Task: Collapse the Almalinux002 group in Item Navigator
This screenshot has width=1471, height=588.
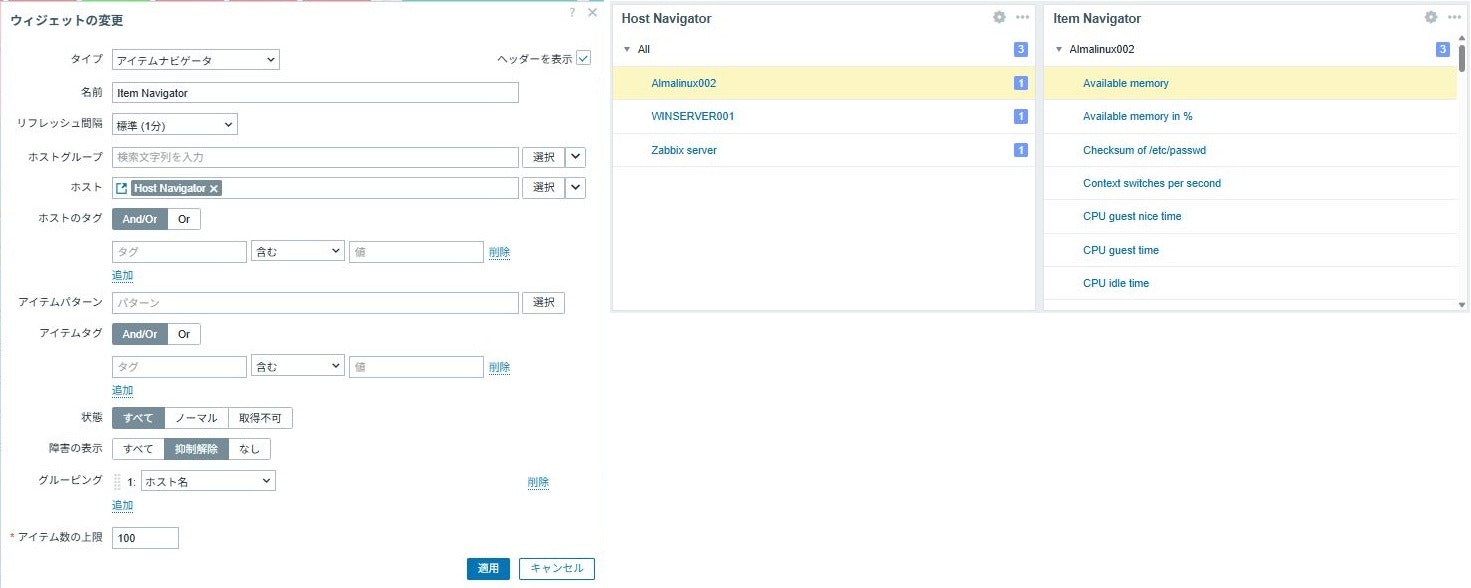Action: [x=1059, y=49]
